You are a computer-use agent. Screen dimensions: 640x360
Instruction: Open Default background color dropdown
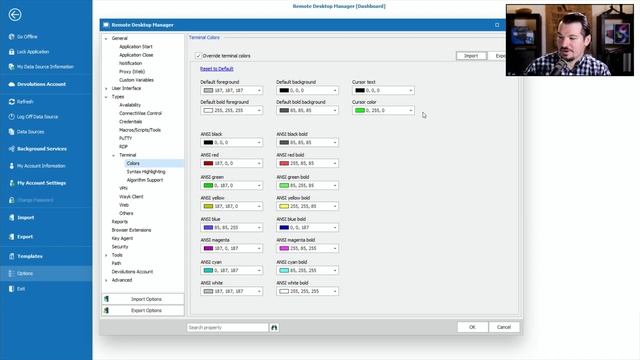(x=335, y=91)
